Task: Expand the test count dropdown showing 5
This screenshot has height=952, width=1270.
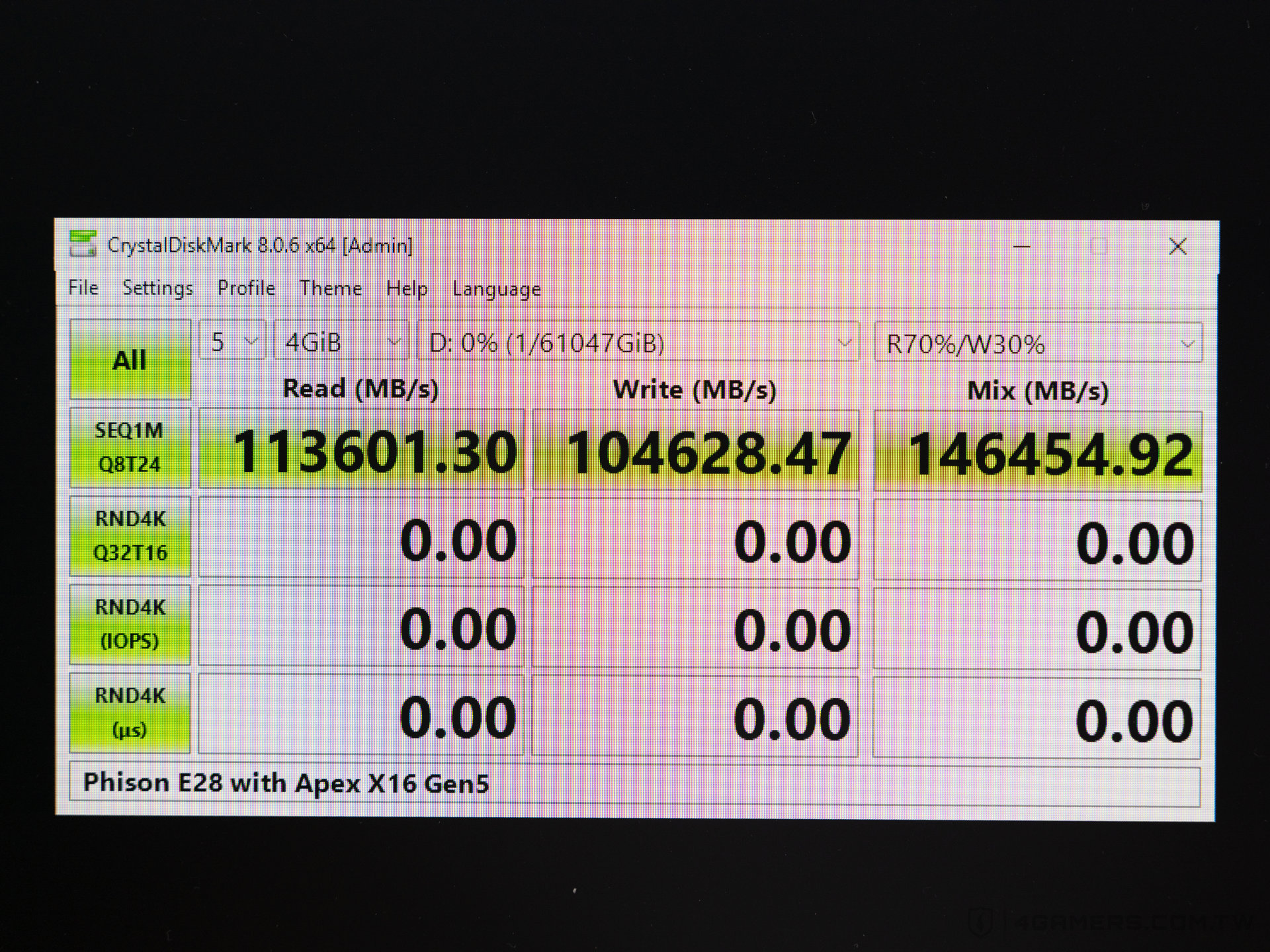Action: 232,341
